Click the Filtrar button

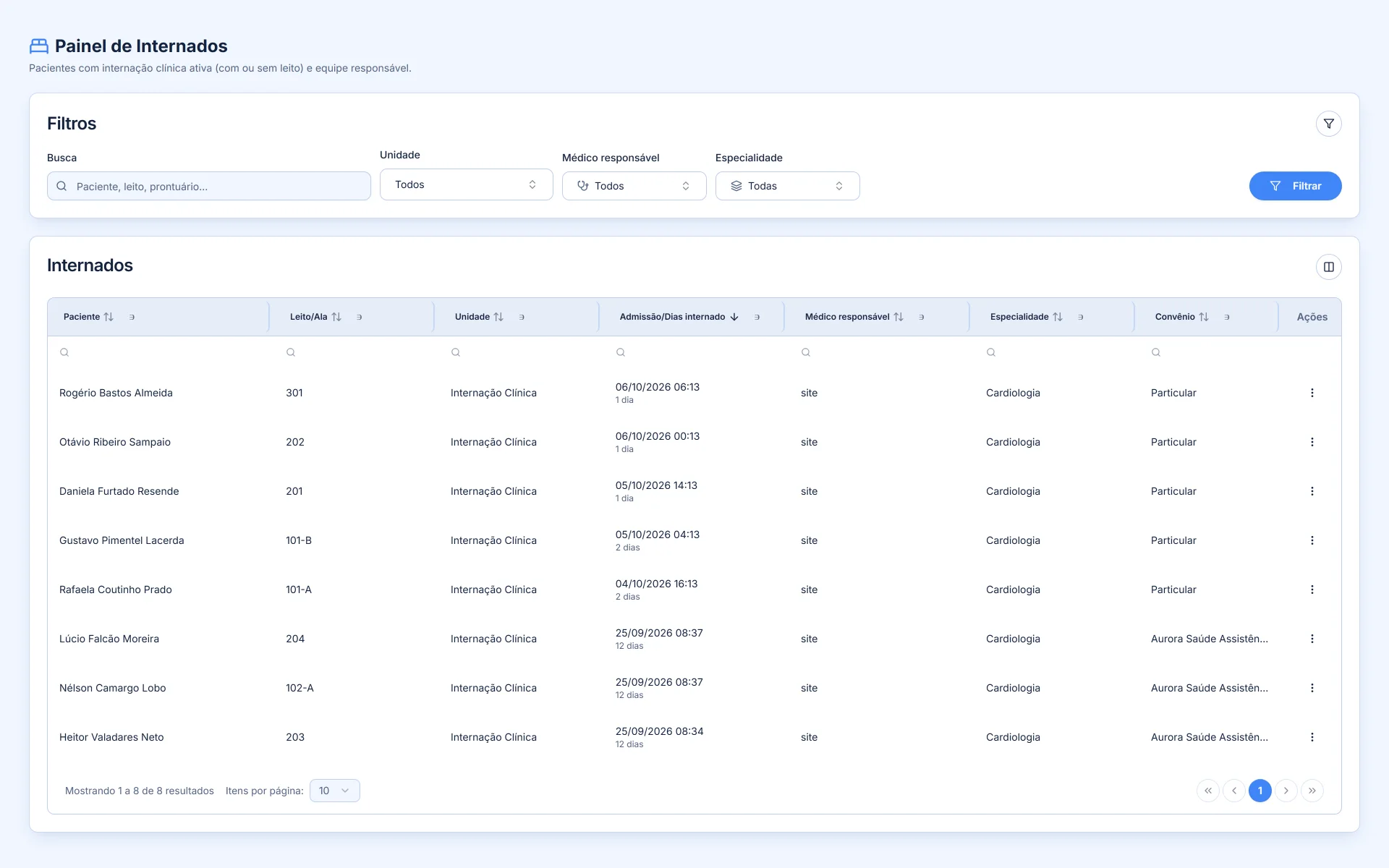tap(1295, 186)
